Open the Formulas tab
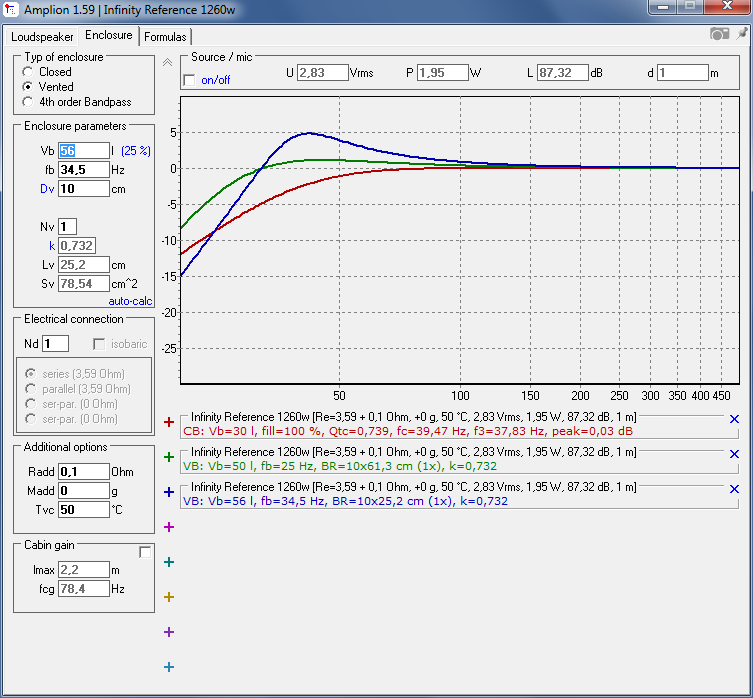 pyautogui.click(x=165, y=37)
